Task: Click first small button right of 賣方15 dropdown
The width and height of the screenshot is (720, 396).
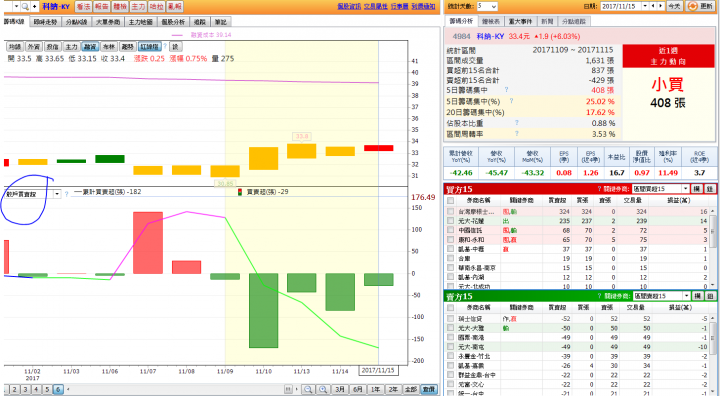Action: [x=697, y=296]
